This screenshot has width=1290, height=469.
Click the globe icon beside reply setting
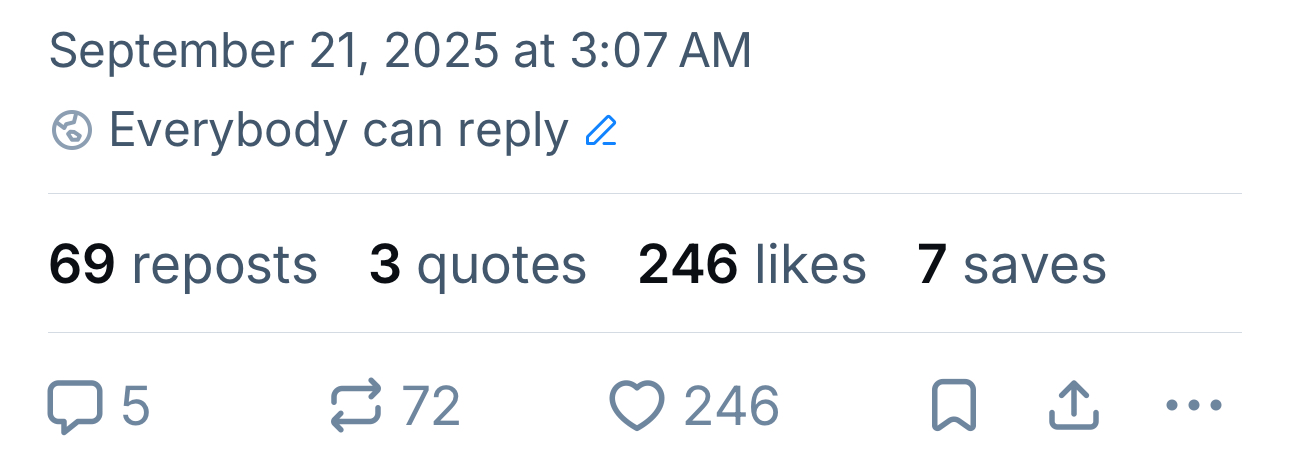pos(72,131)
